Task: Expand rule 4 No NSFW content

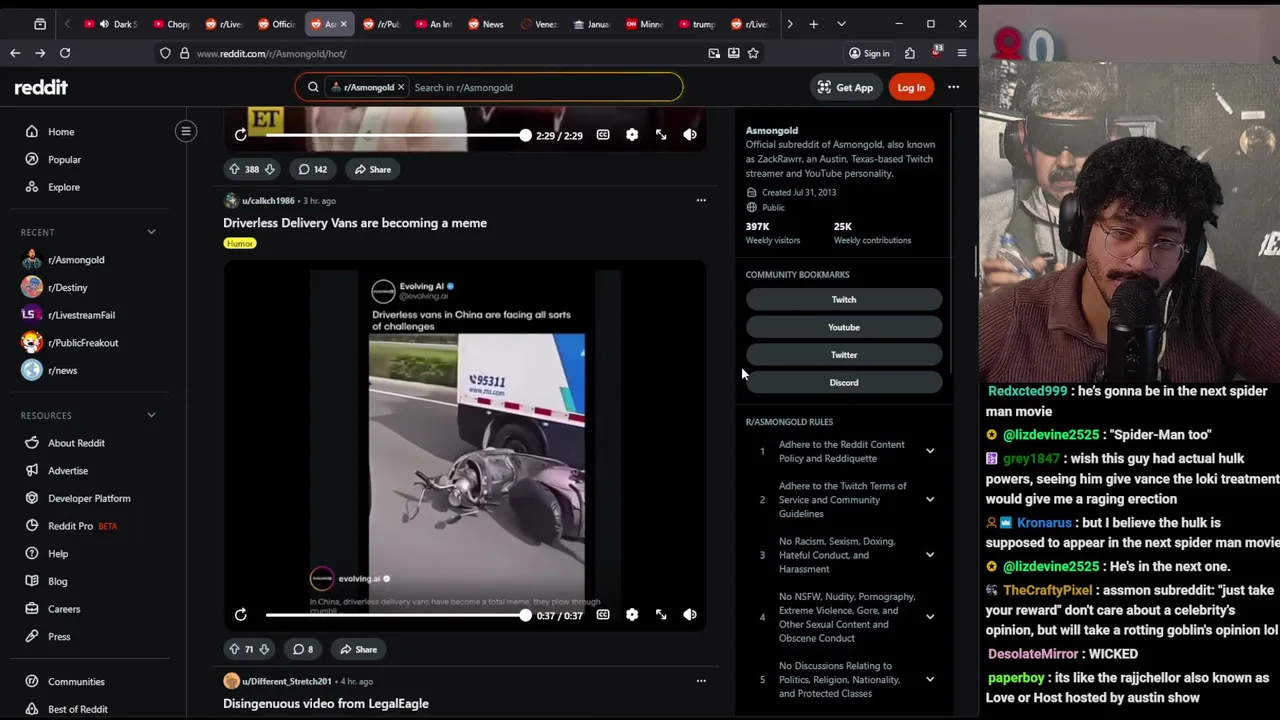Action: pyautogui.click(x=930, y=617)
